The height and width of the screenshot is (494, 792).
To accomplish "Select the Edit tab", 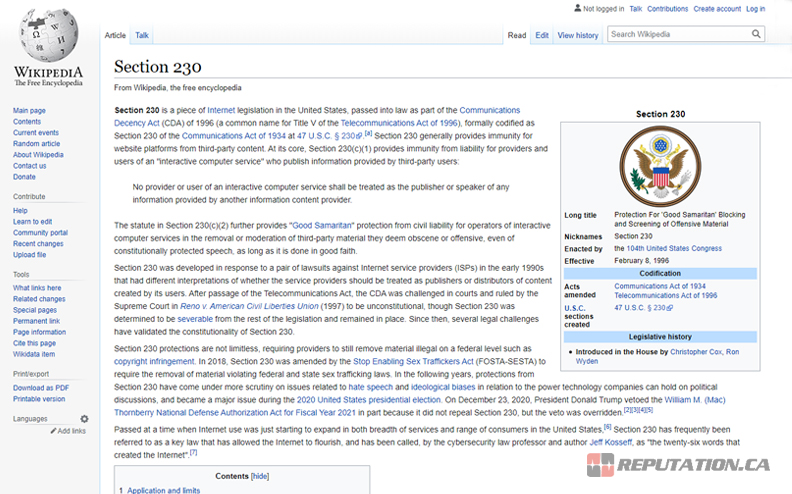I will point(541,35).
